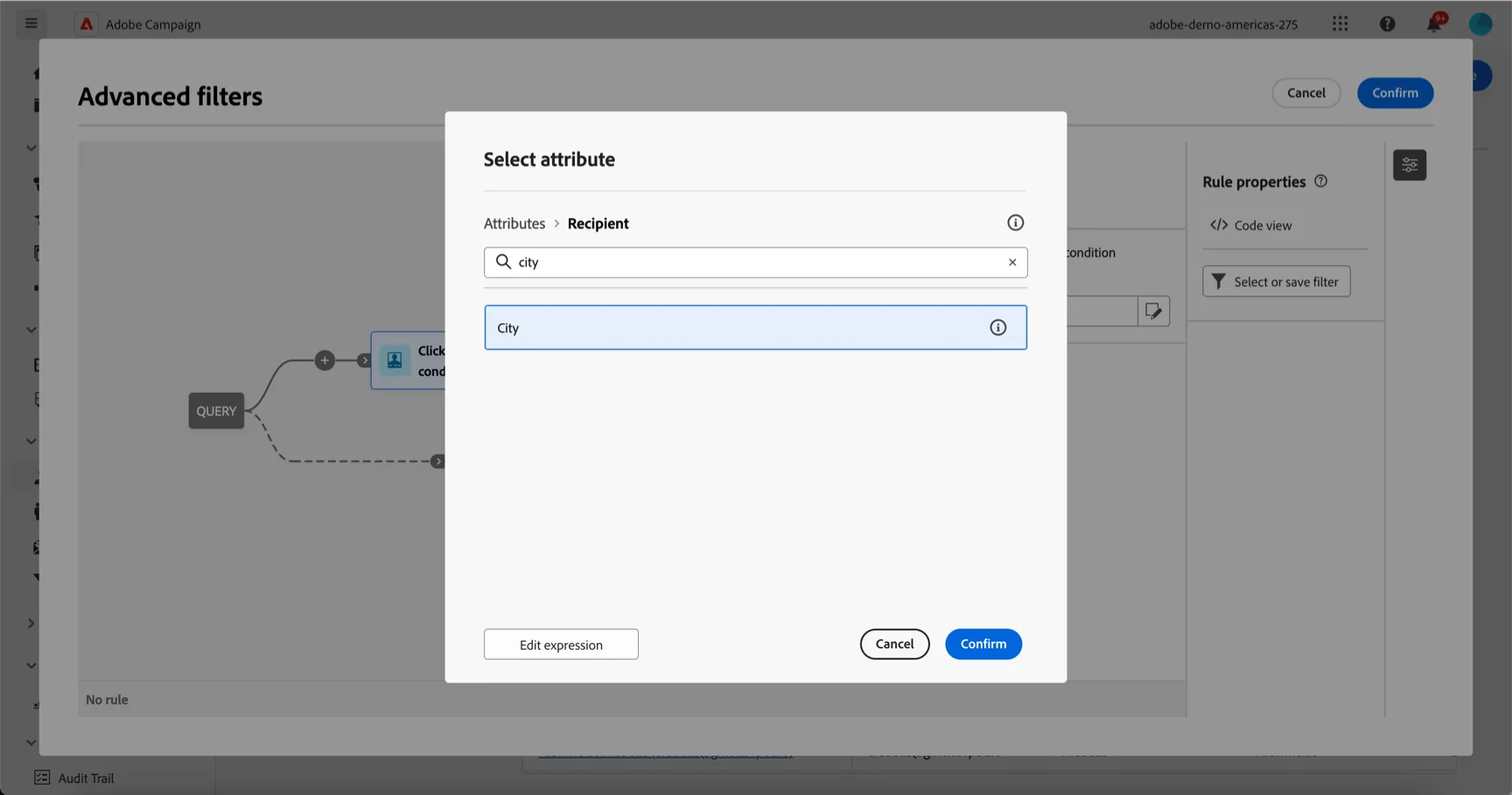
Task: Open Code view
Action: click(1251, 226)
